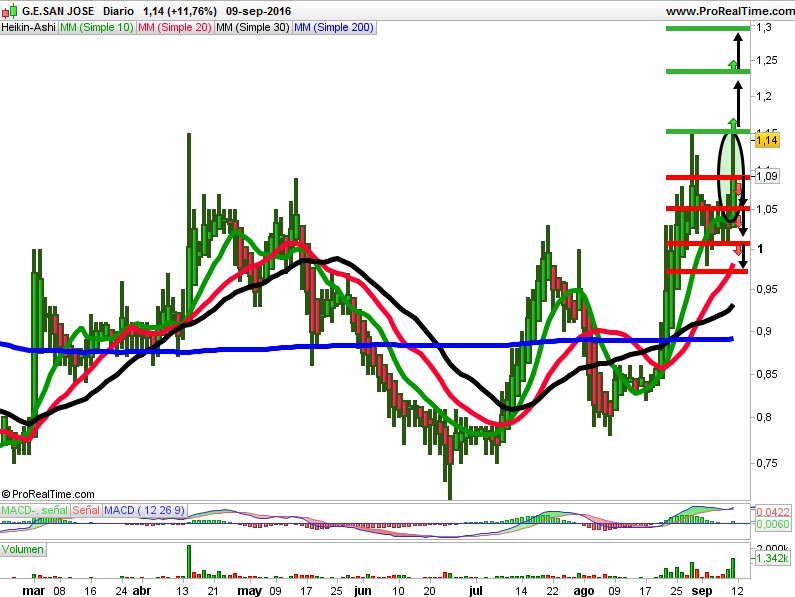Viewport: 795px width, 597px height.
Task: Click the 1.342k volume value label
Action: click(773, 558)
